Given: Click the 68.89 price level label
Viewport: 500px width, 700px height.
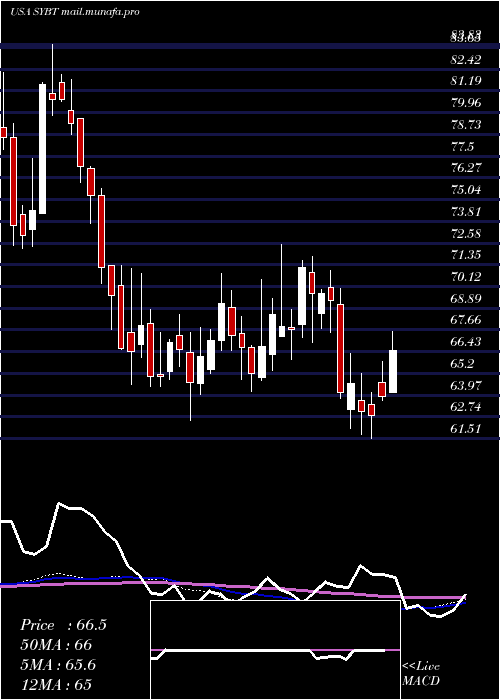Looking at the screenshot, I should pyautogui.click(x=466, y=299).
